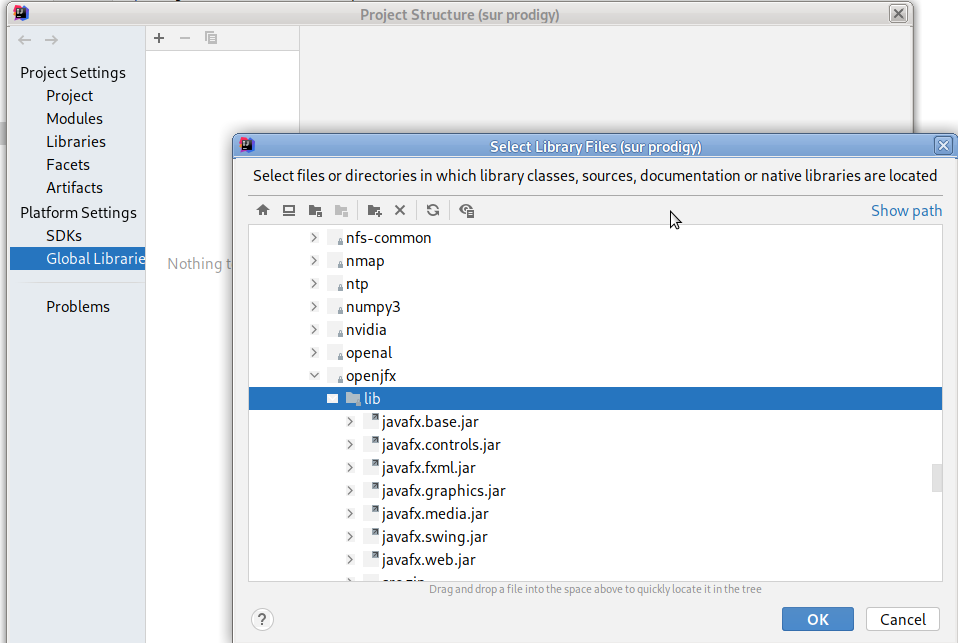Go to the Home directory icon

tap(263, 210)
